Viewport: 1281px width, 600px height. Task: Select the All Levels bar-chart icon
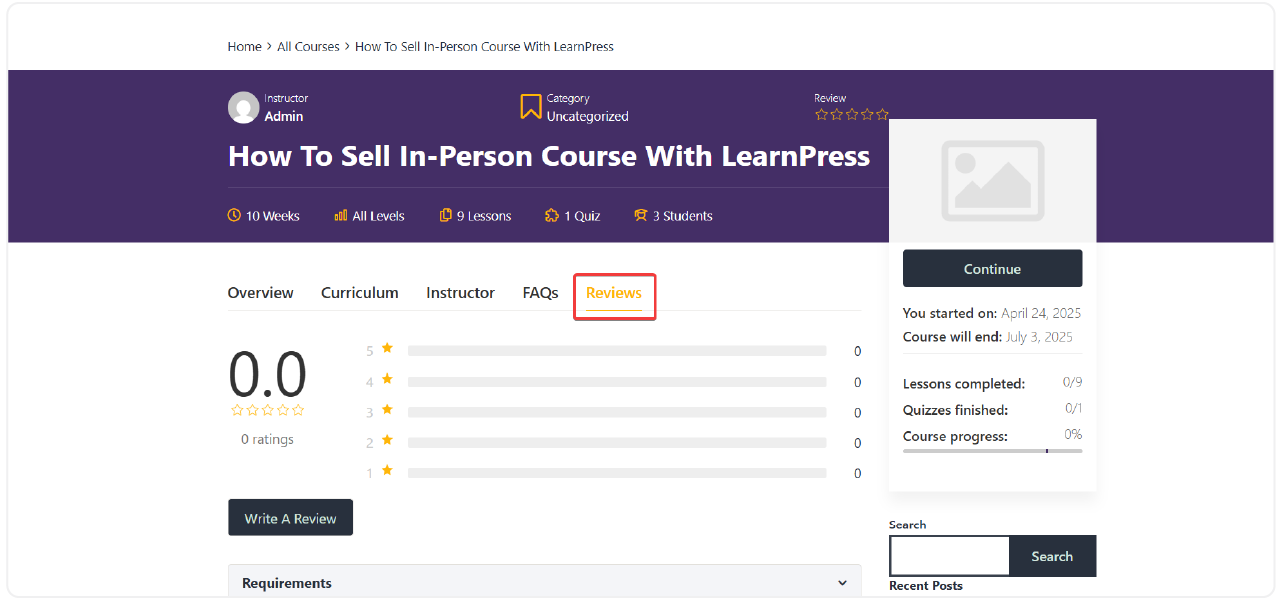[x=340, y=216]
